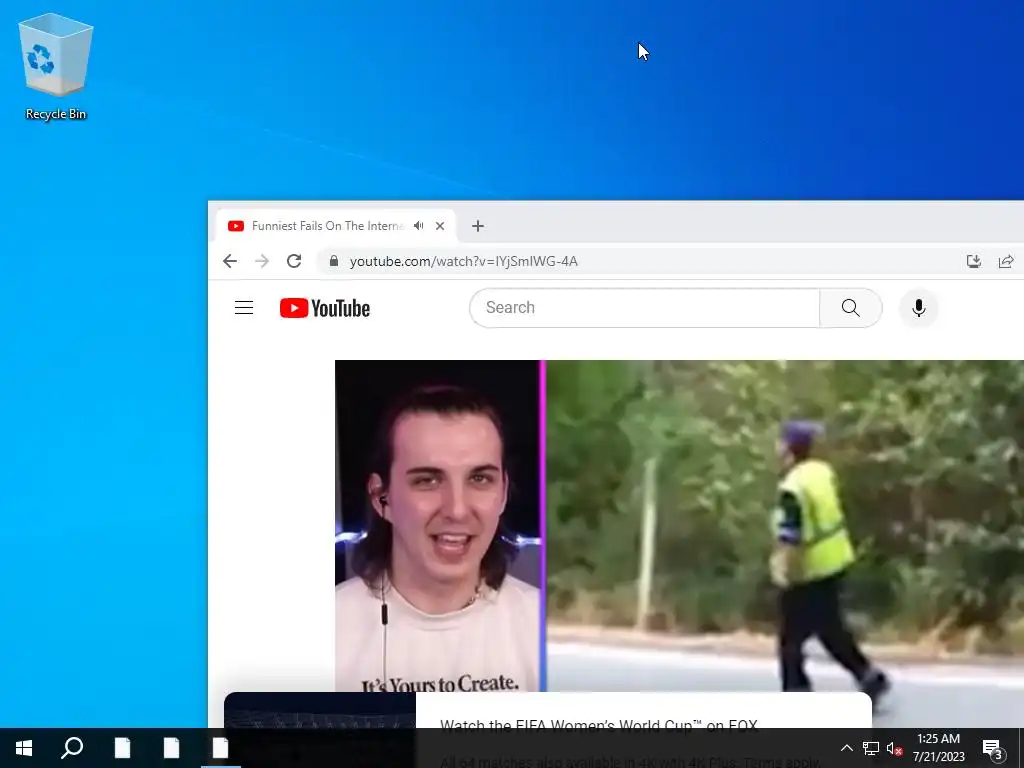The width and height of the screenshot is (1024, 768).
Task: Mute the tab using the speaker icon
Action: click(x=419, y=226)
